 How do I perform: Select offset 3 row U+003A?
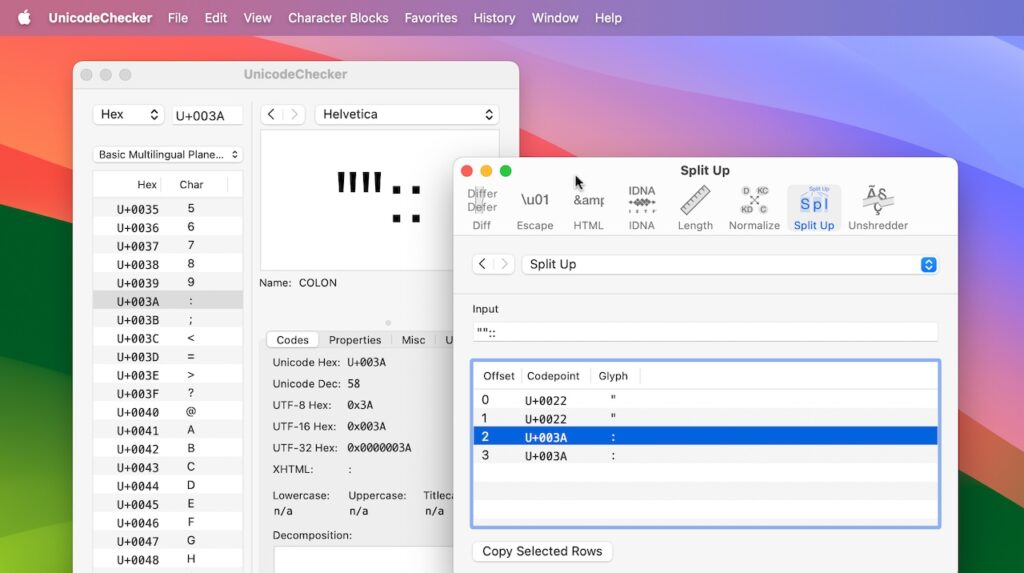point(705,455)
